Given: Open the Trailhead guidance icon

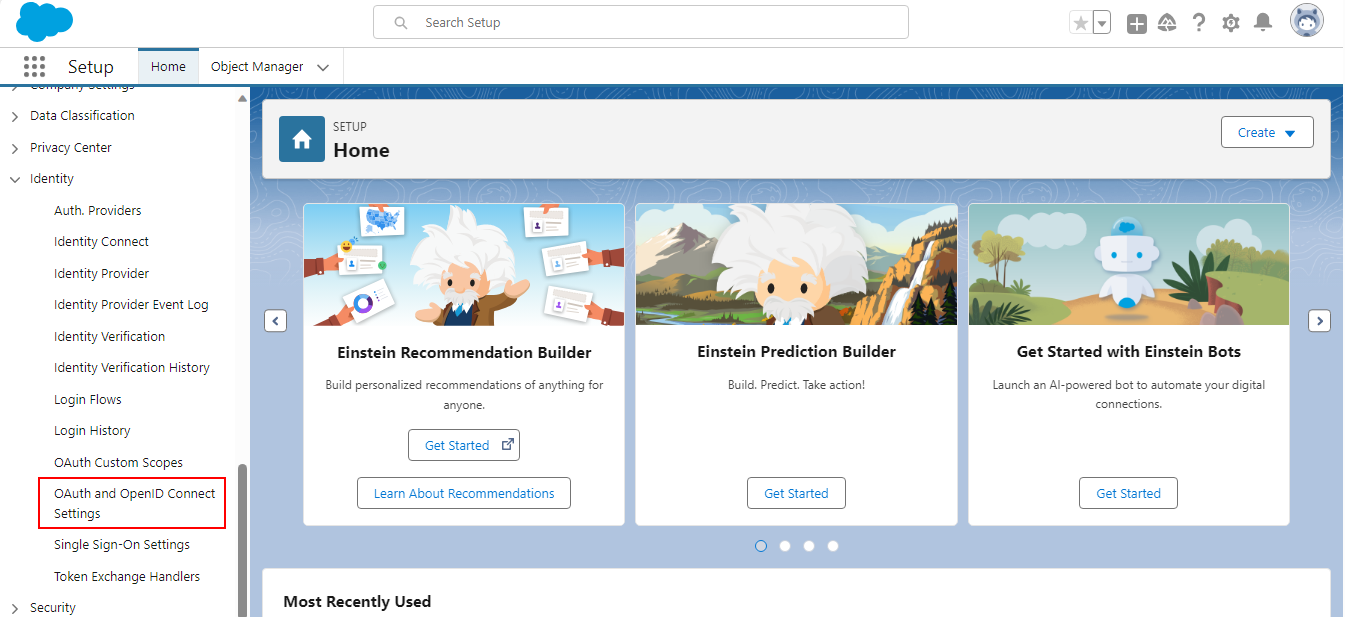Looking at the screenshot, I should point(1167,23).
